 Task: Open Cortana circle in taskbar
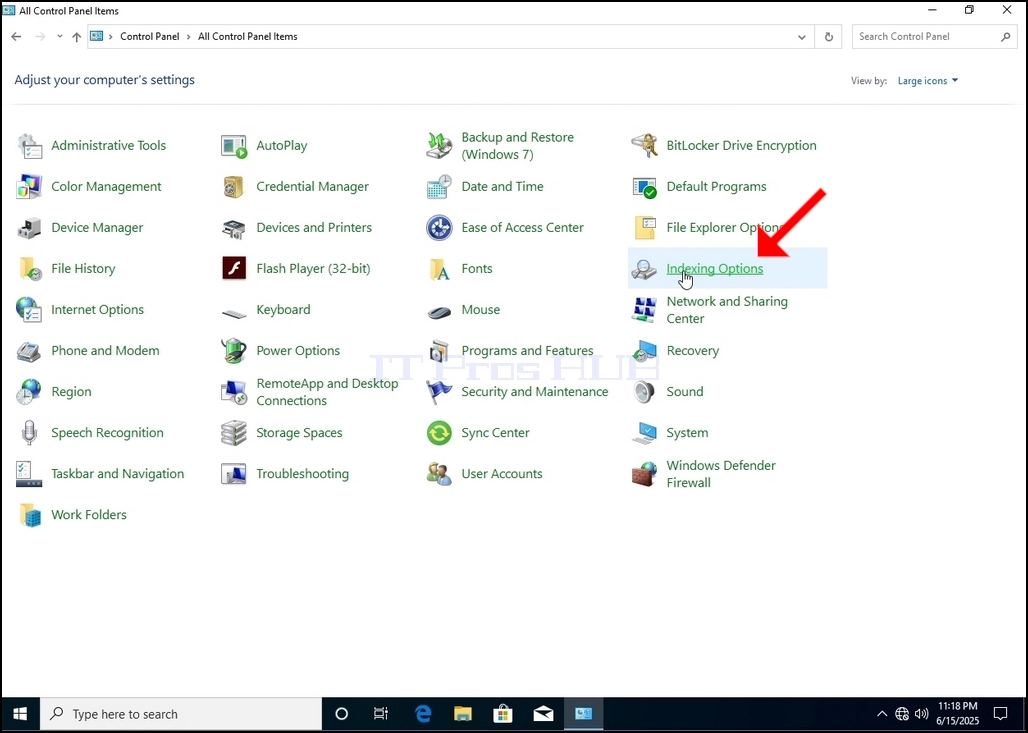point(342,714)
